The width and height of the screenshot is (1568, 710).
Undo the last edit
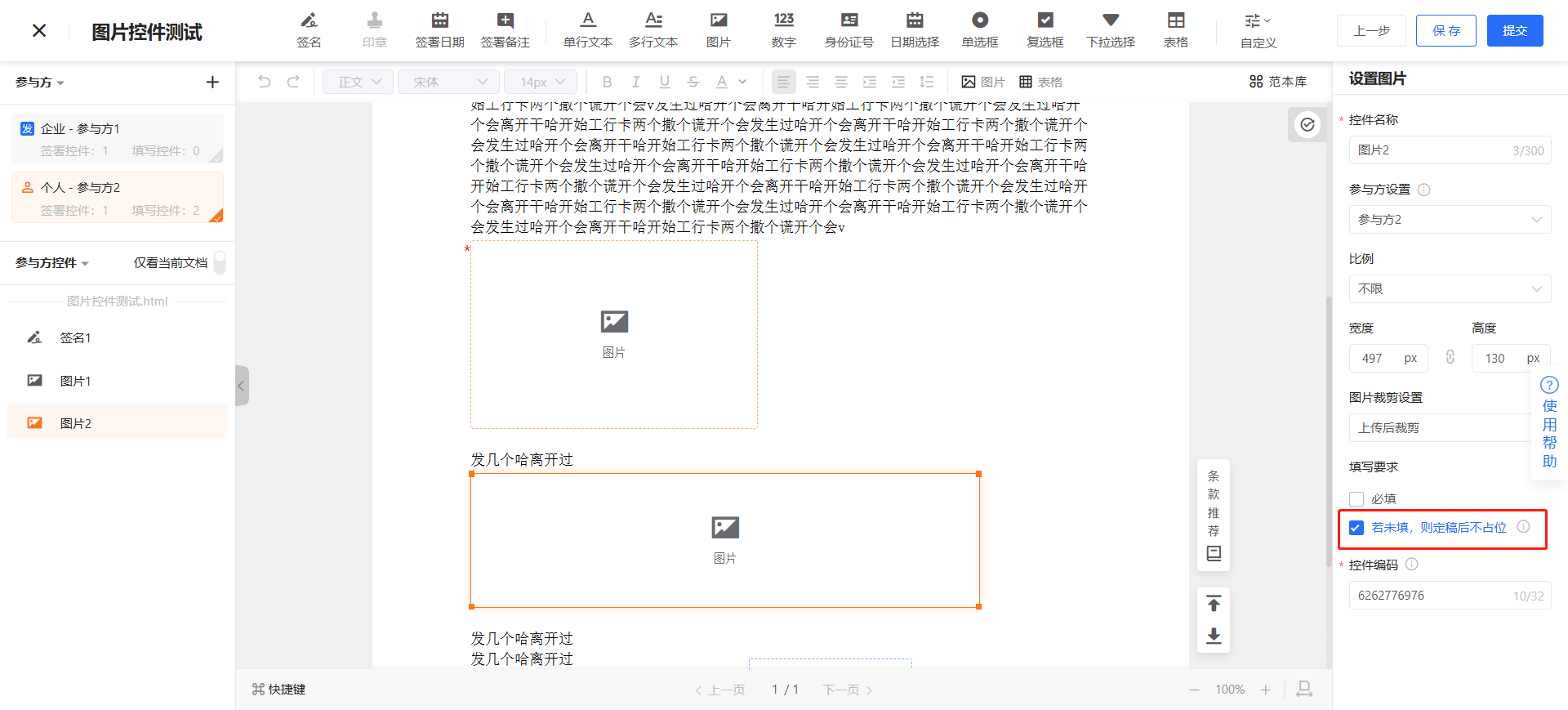click(x=264, y=82)
